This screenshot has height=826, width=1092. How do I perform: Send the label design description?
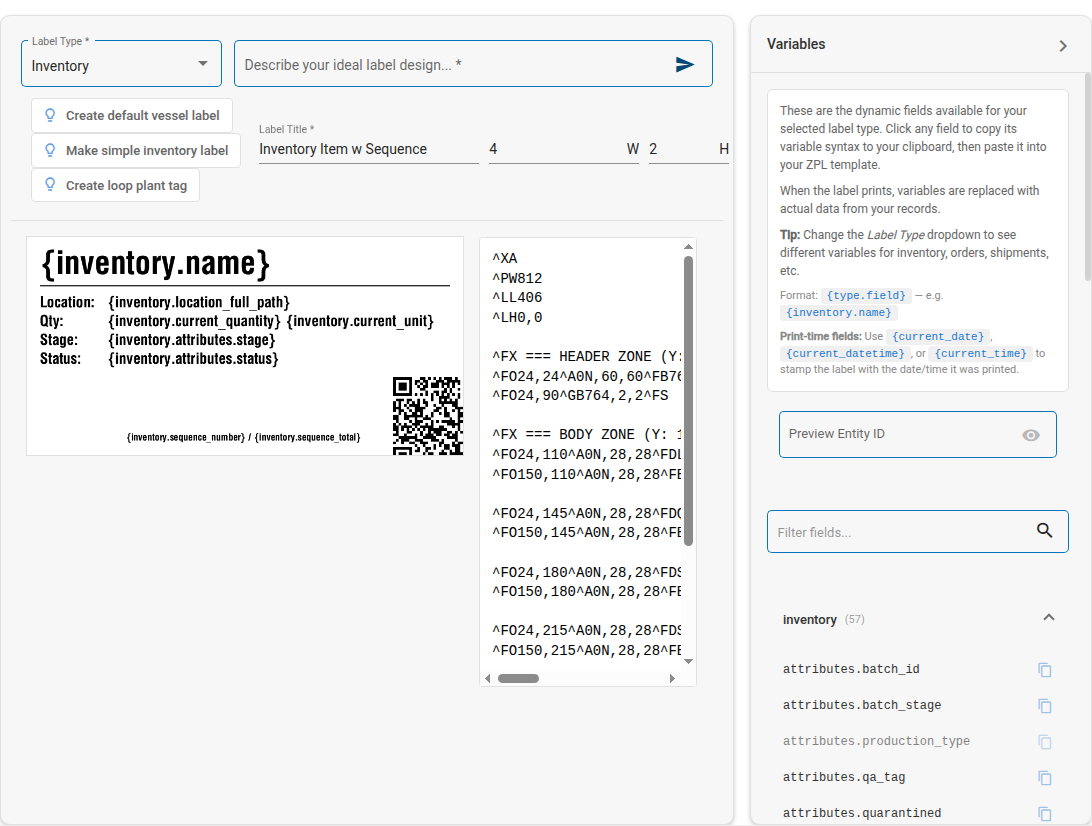pyautogui.click(x=685, y=65)
